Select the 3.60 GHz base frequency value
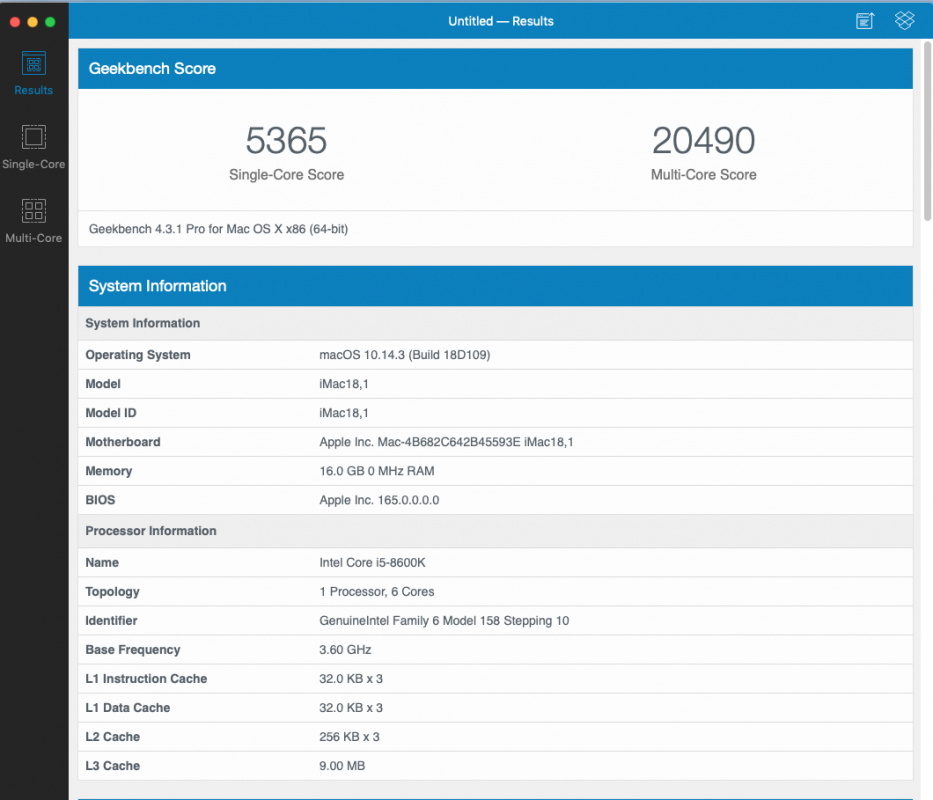Screen dimensions: 933x800 [345, 650]
